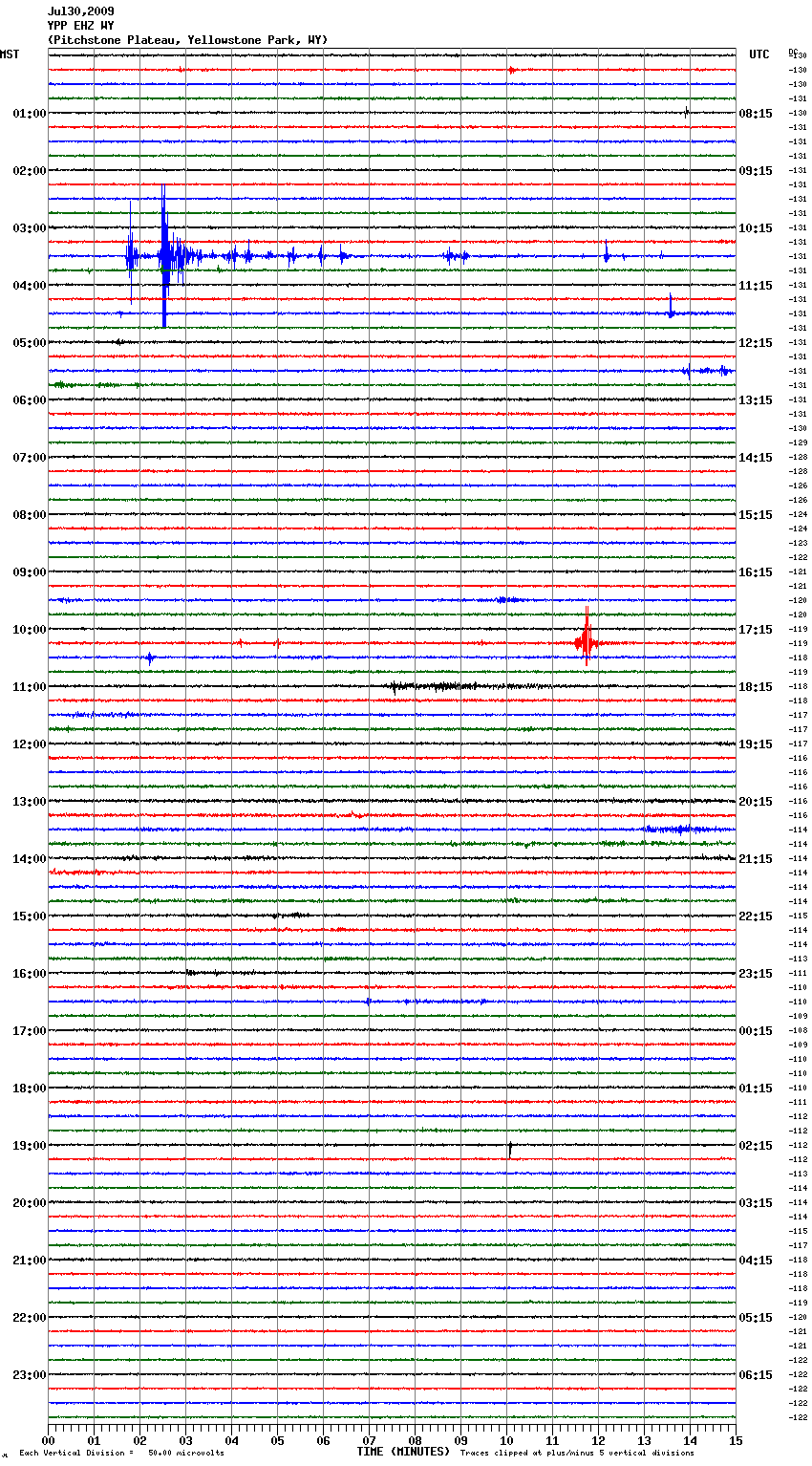This screenshot has height=1466, width=812.
Task: Click the date header "Jul30,2009"
Action: 80,11
